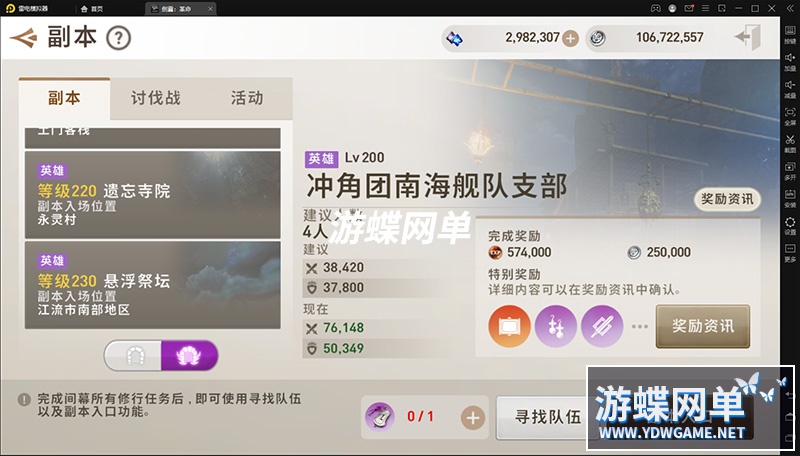800x456 pixels.
Task: Select 等级230 悬浮祭坛 dungeon
Action: tap(153, 285)
